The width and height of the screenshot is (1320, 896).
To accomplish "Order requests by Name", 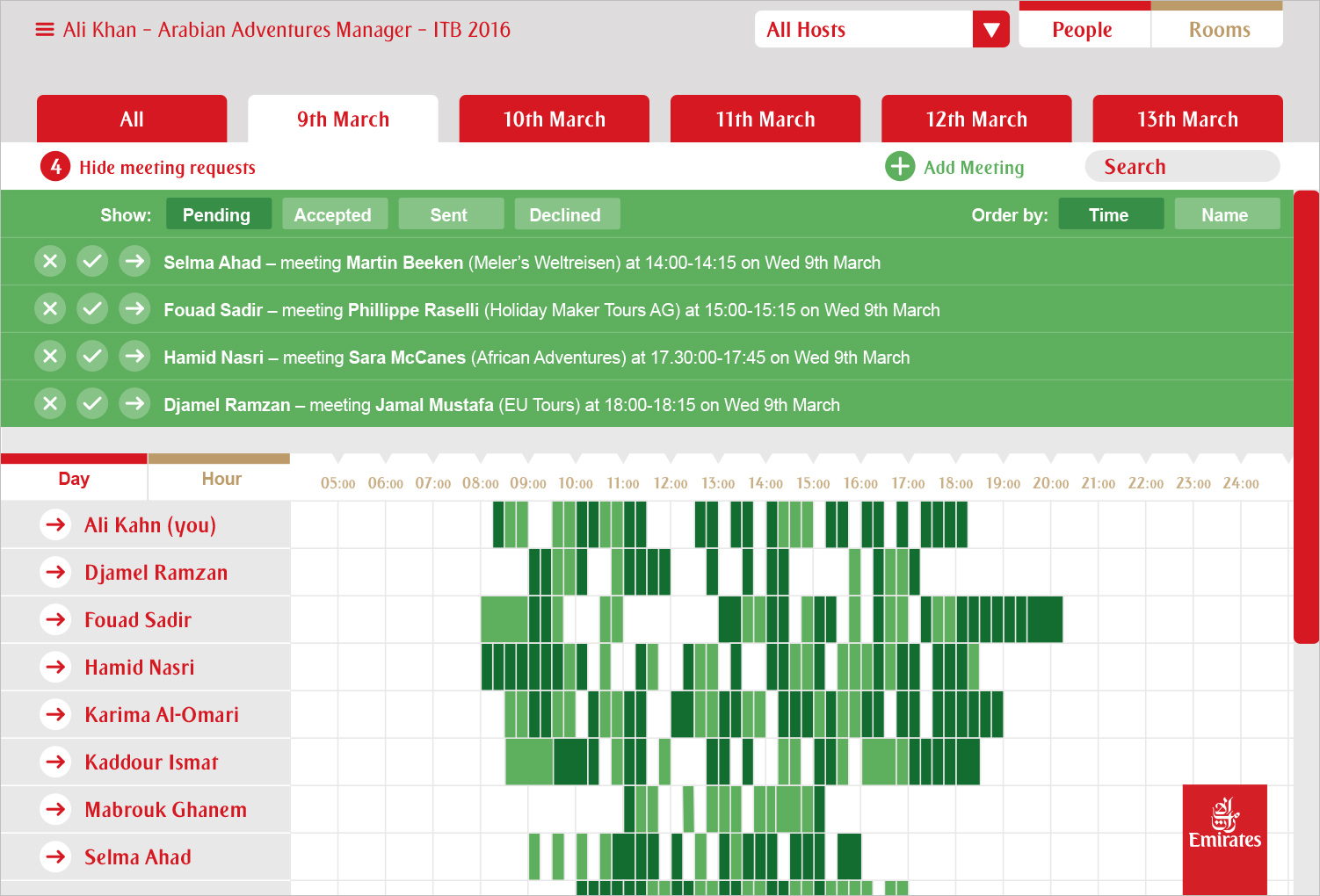I will click(x=1225, y=214).
